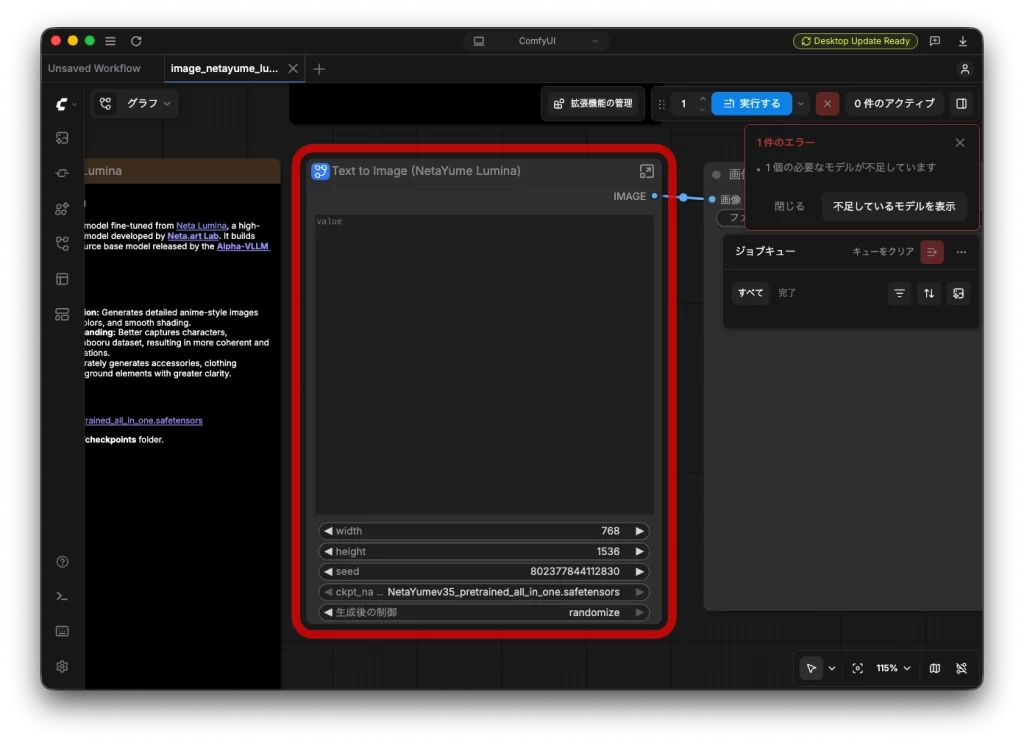Select the pointer mode tool
The image size is (1024, 744).
(x=811, y=668)
